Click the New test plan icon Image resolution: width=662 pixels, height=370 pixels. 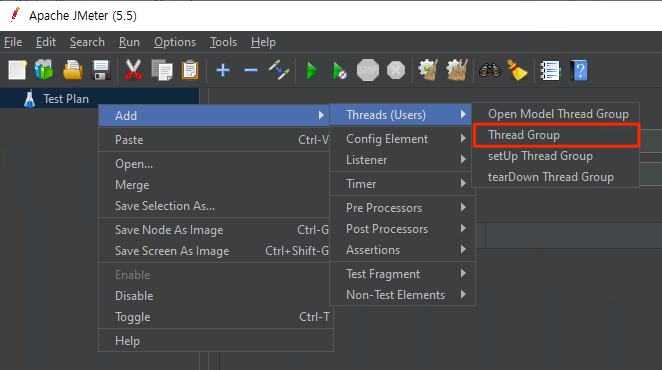17,70
